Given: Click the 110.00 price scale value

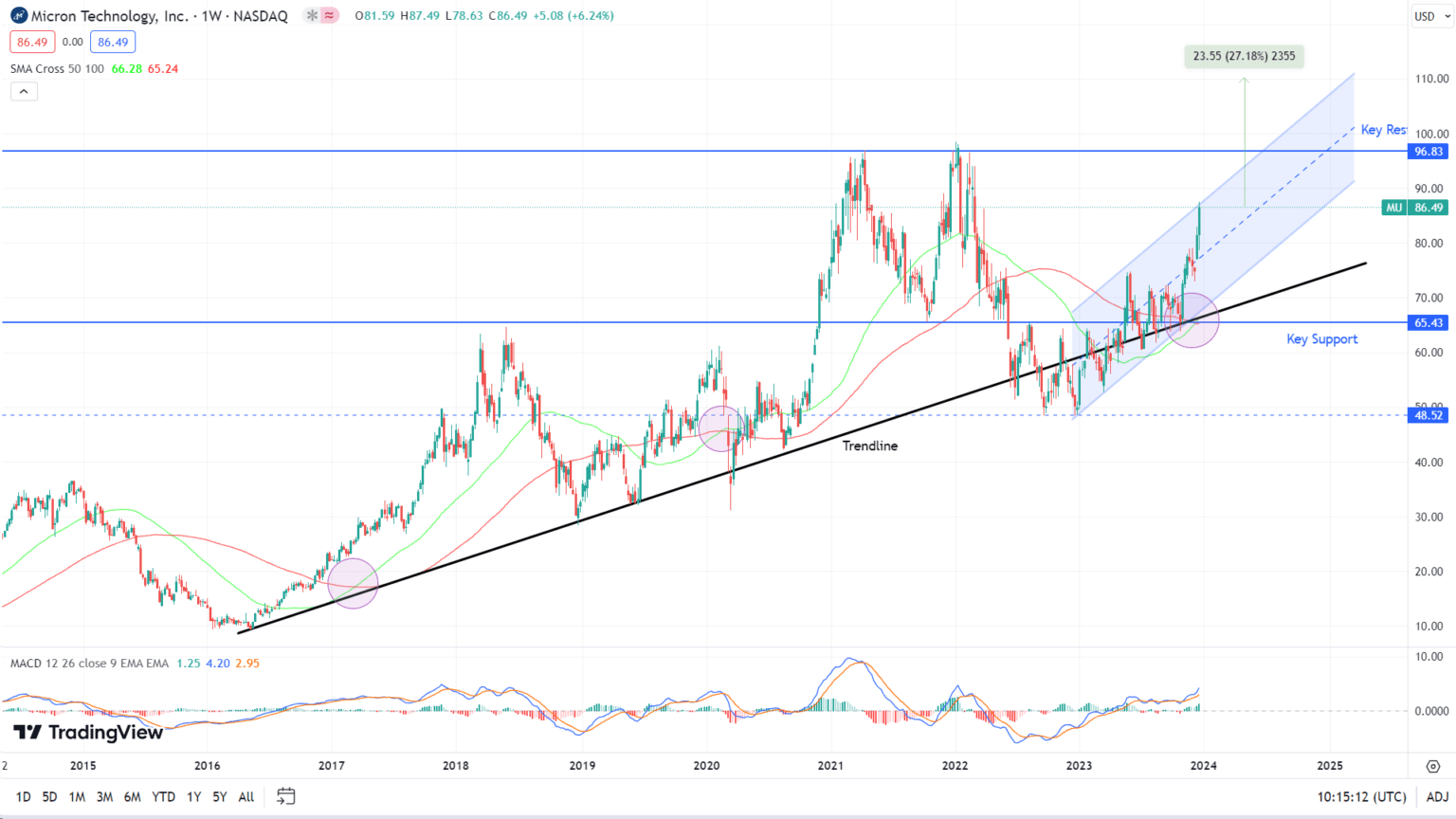Looking at the screenshot, I should point(1431,79).
